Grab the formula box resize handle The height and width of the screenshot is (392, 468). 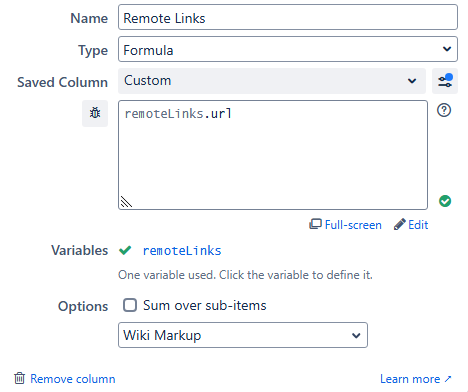(x=126, y=202)
